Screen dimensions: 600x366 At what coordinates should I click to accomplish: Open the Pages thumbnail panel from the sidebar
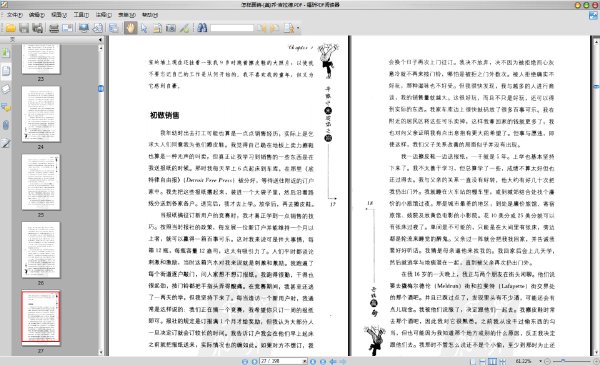pos(6,71)
